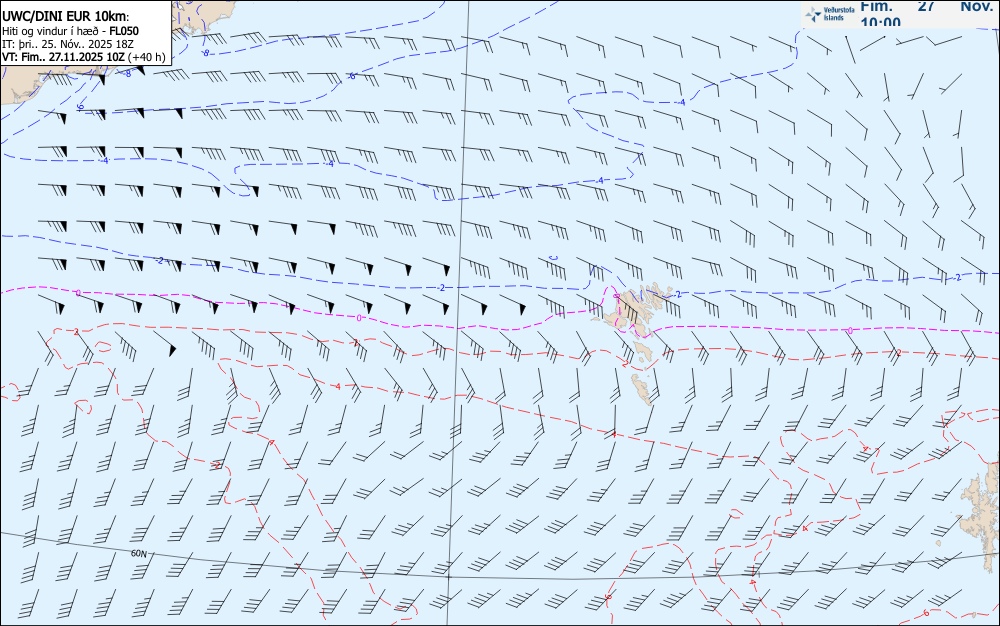Select the "Hiti og vindur í hæð - FL050" line
This screenshot has width=1000, height=626.
[x=70, y=31]
